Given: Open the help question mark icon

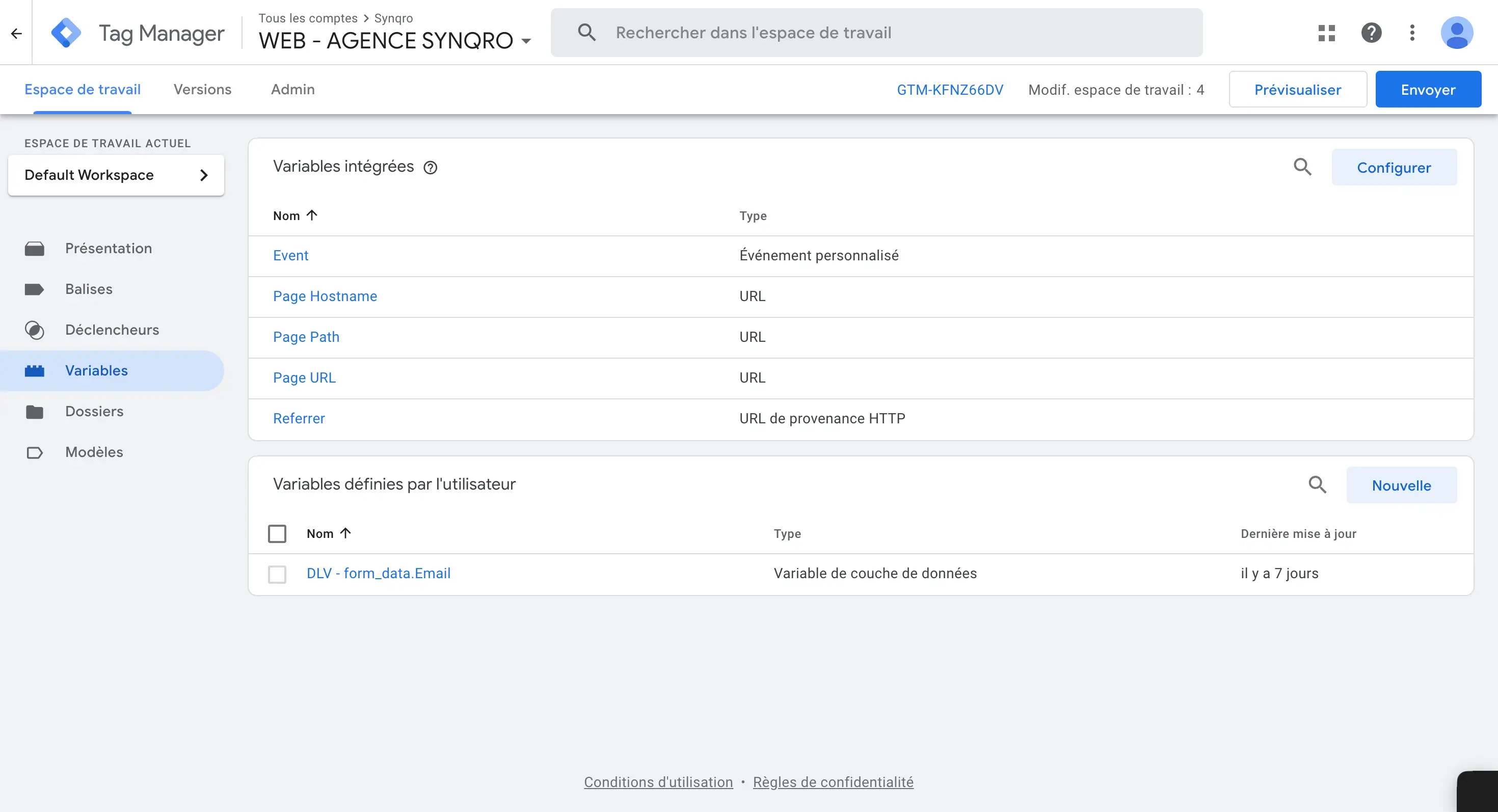Looking at the screenshot, I should (x=1371, y=33).
